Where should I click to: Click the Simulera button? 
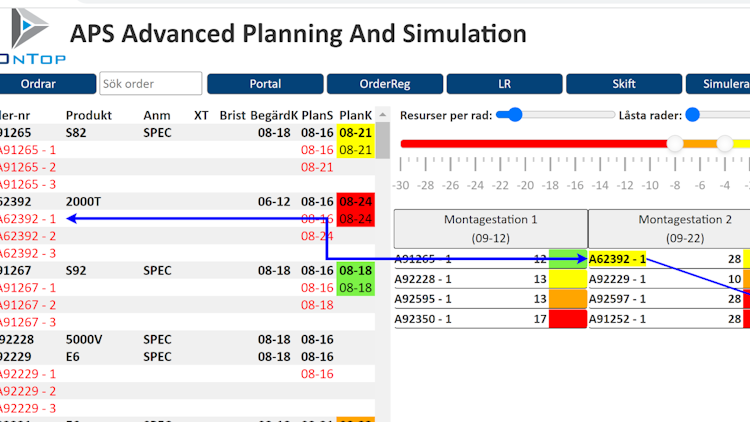tap(718, 84)
